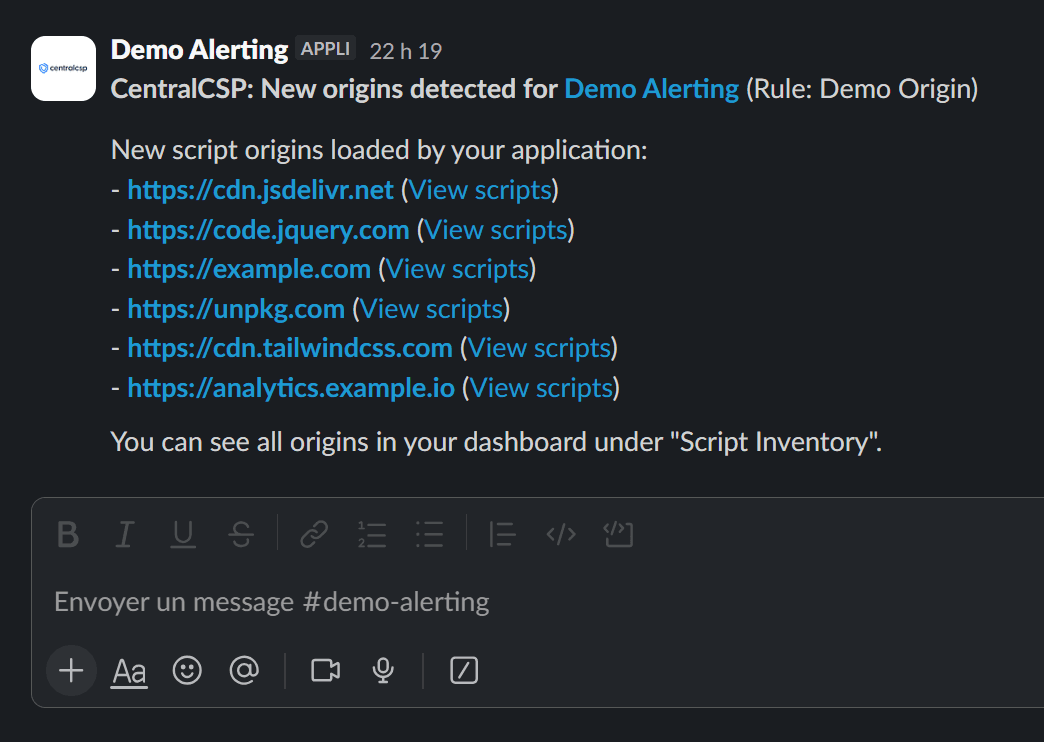The height and width of the screenshot is (742, 1044).
Task: View scripts for https://unpkg.com
Action: [431, 308]
